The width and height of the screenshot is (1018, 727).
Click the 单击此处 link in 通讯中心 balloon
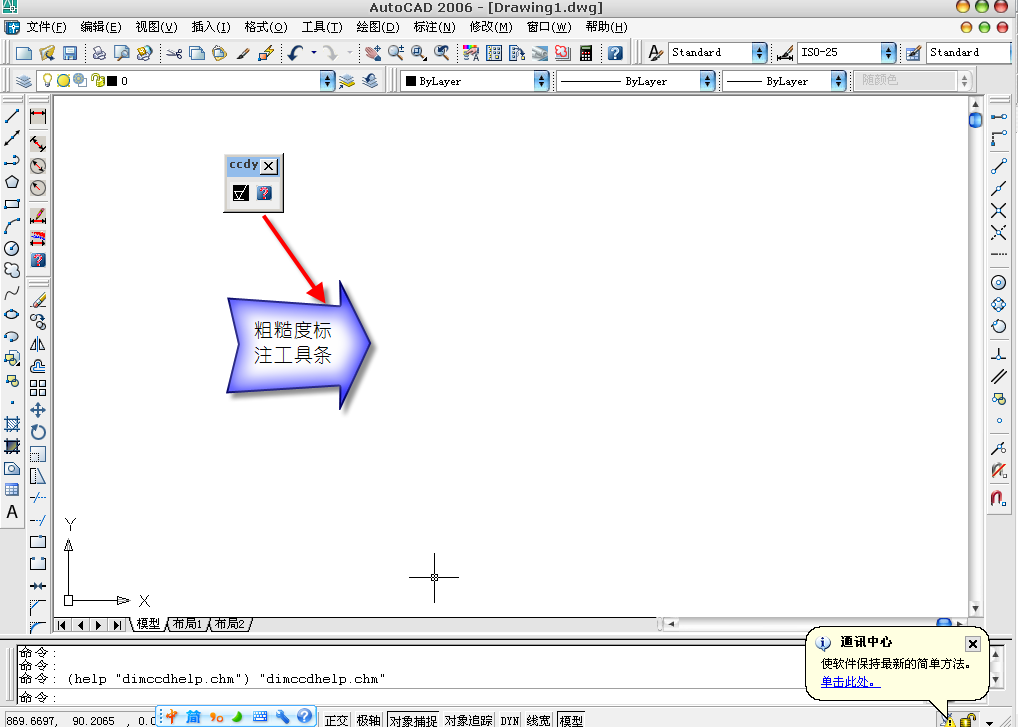[850, 682]
